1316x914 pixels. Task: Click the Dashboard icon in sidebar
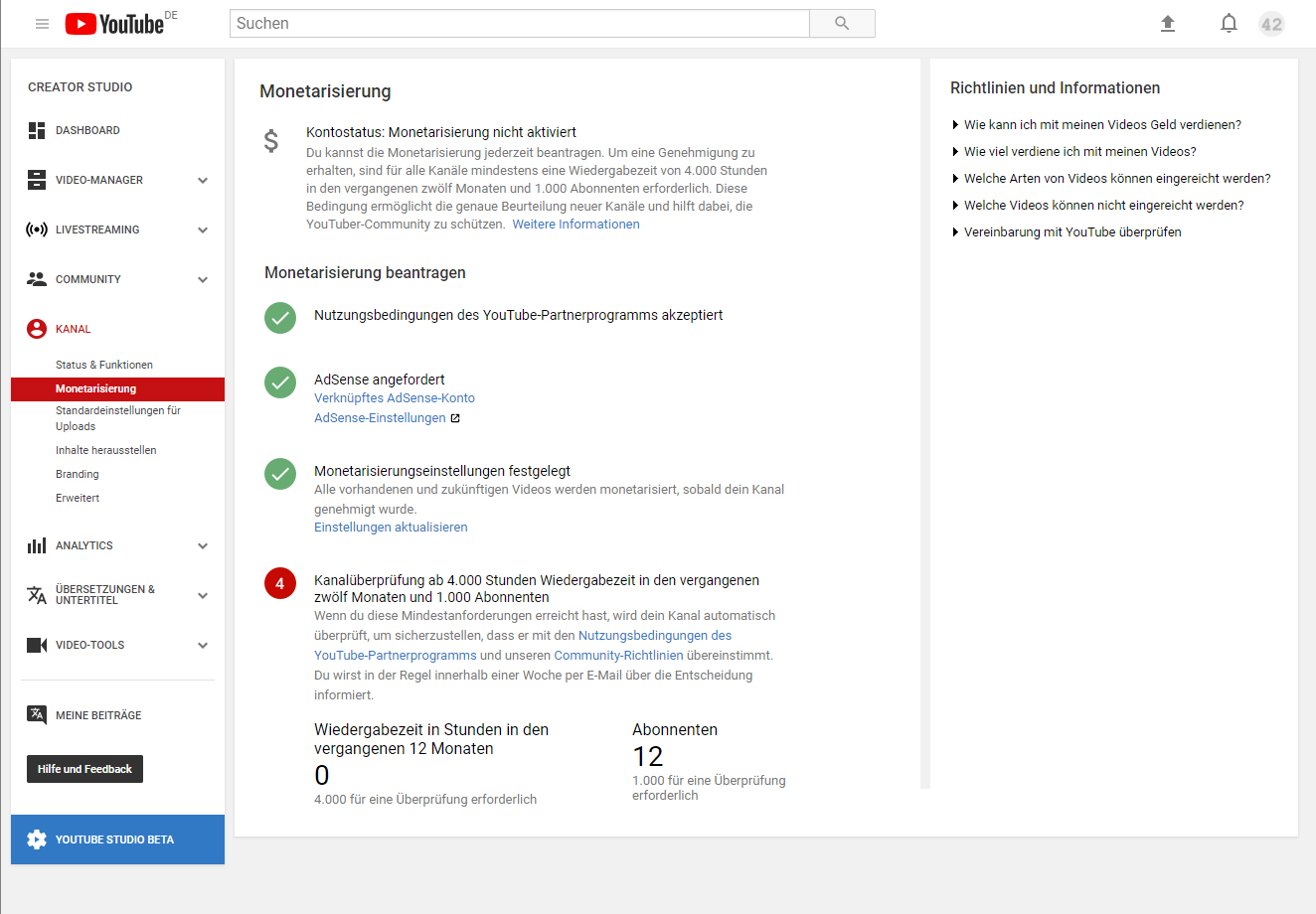coord(37,130)
